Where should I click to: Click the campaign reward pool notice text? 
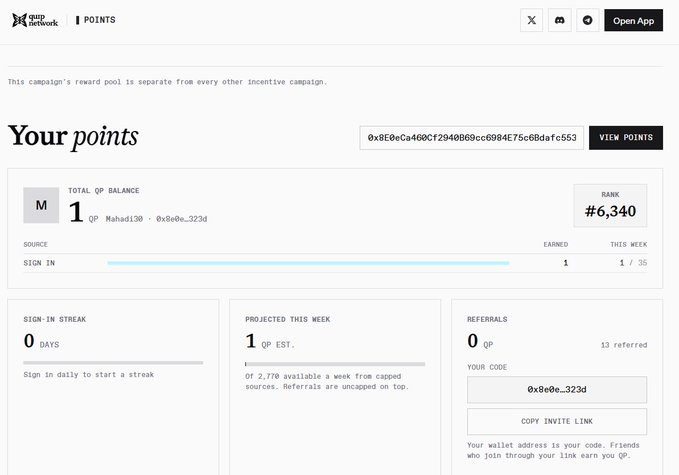tap(167, 82)
